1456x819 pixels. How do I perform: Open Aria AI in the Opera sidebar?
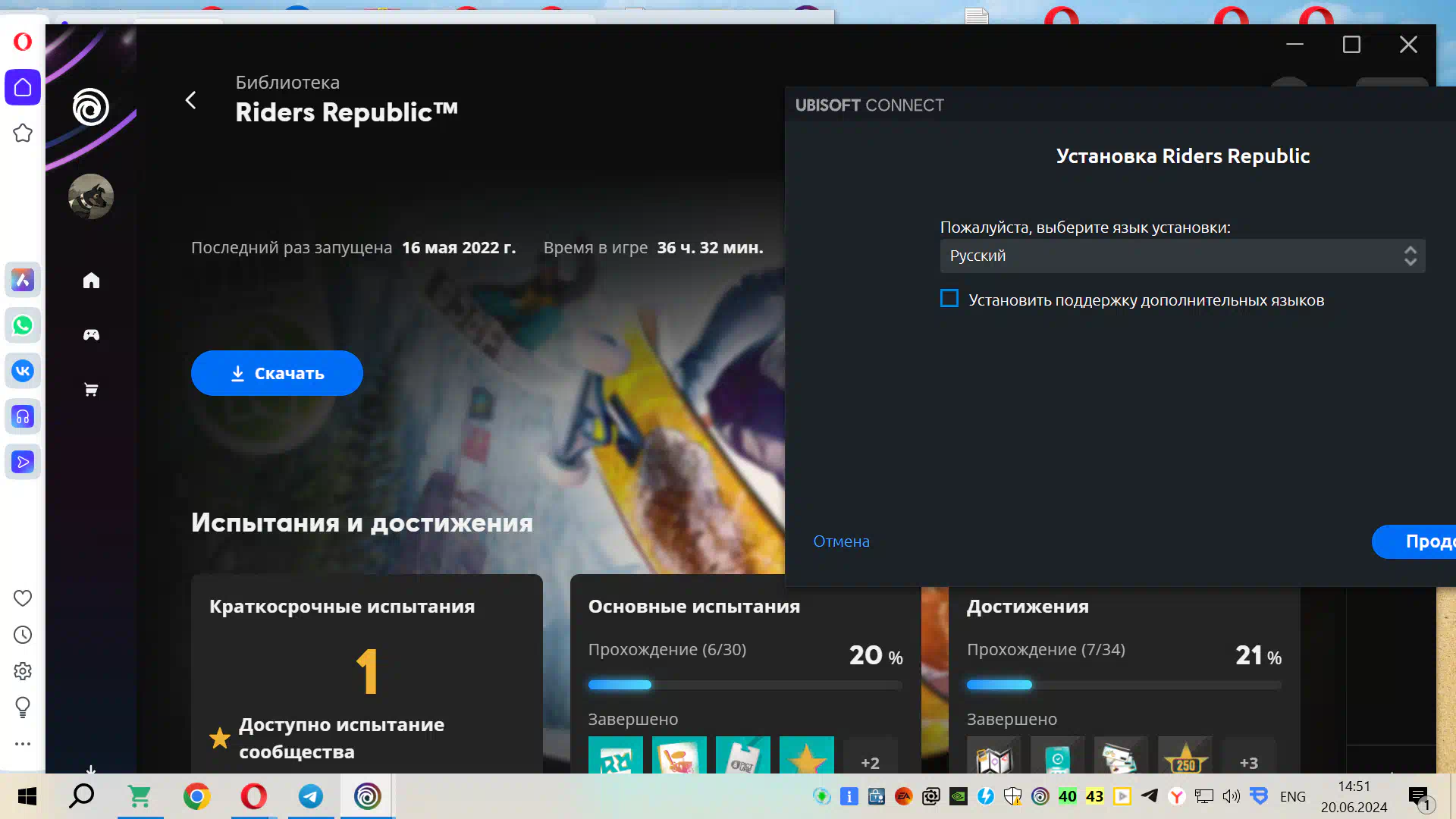(x=23, y=280)
